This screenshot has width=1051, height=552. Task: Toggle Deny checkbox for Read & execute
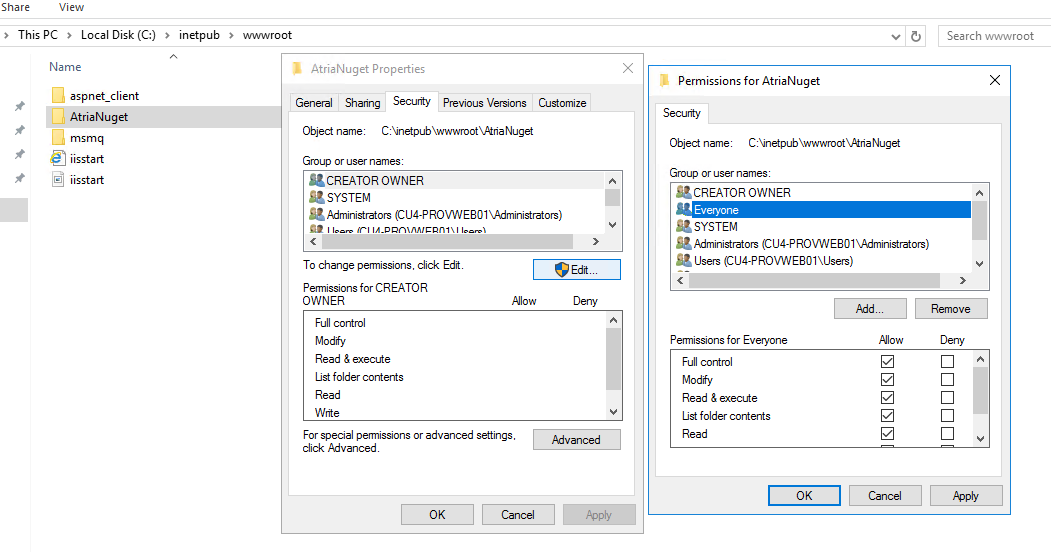[x=947, y=398]
